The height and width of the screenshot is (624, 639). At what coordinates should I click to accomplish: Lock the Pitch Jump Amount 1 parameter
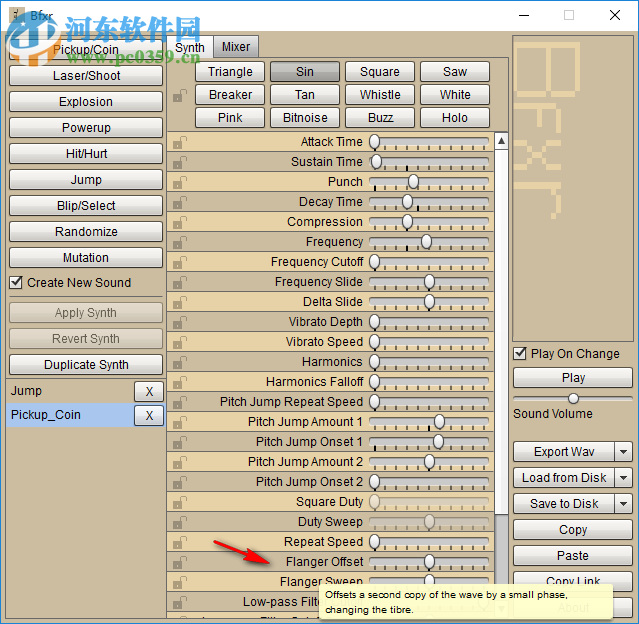[180, 422]
